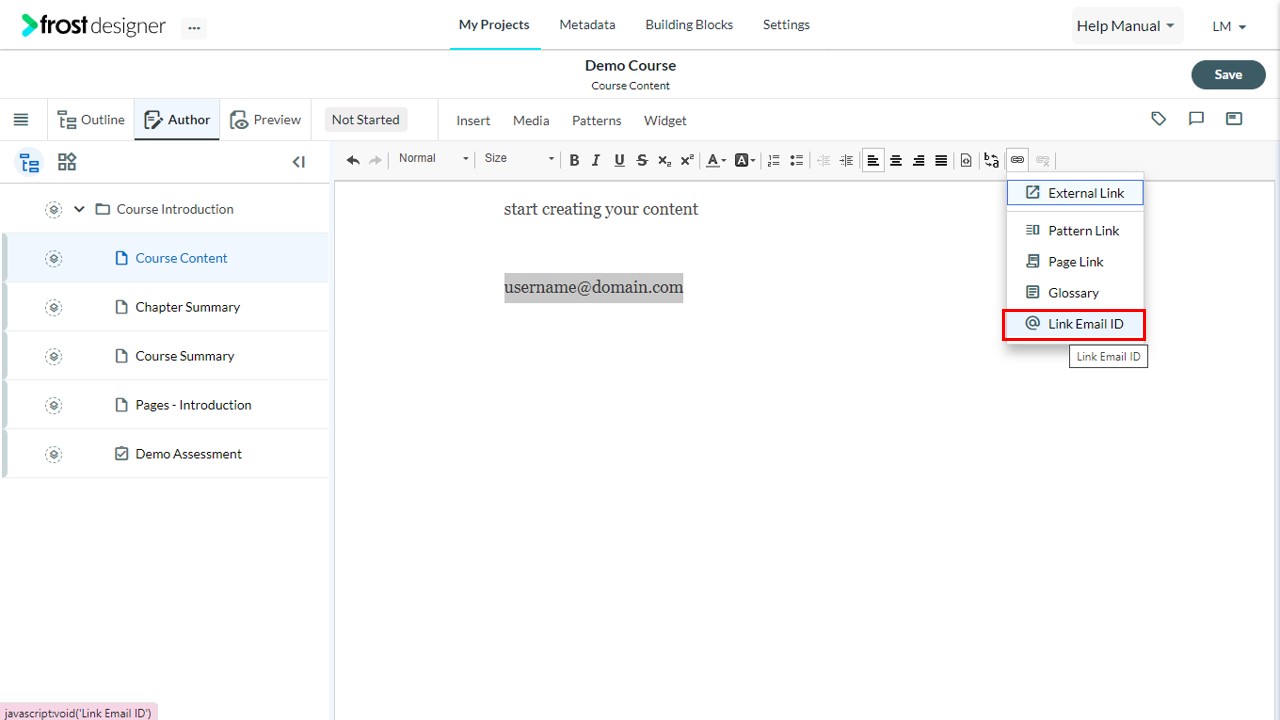Open the Media menu
Viewport: 1280px width, 720px height.
(531, 121)
